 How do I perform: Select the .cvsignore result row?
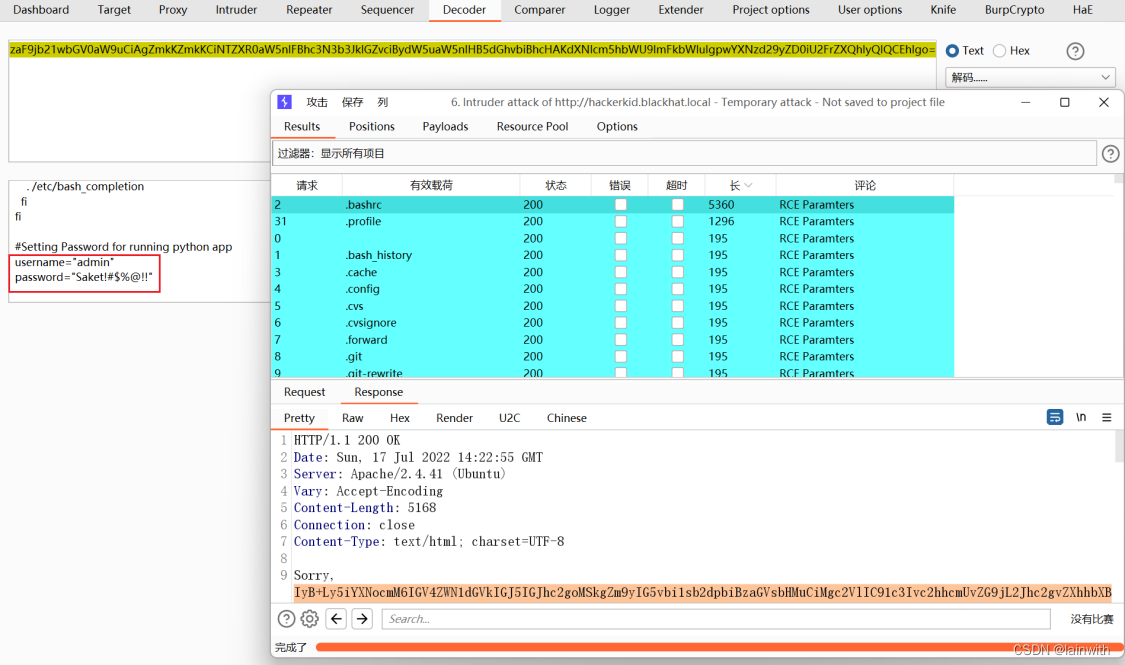(x=613, y=323)
